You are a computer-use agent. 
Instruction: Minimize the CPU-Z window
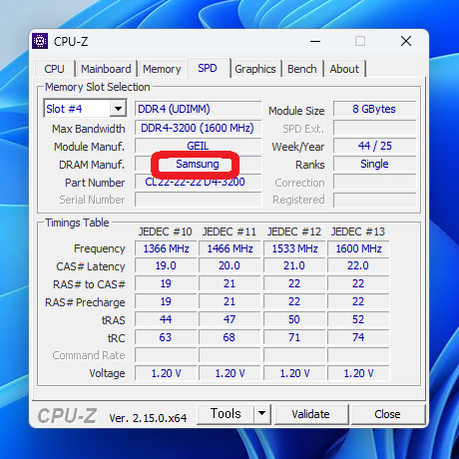click(x=315, y=41)
